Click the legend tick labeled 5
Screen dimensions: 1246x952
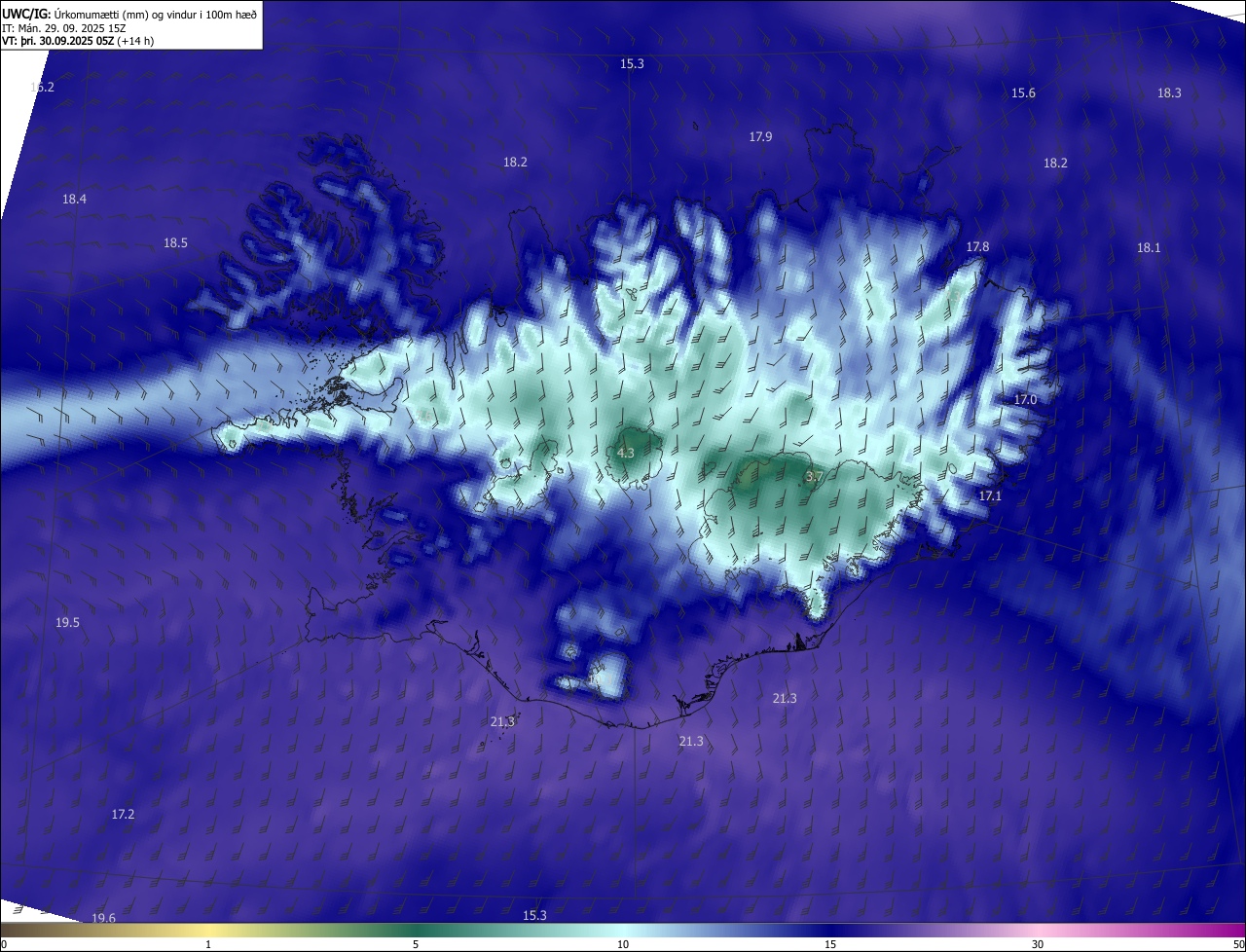[416, 944]
